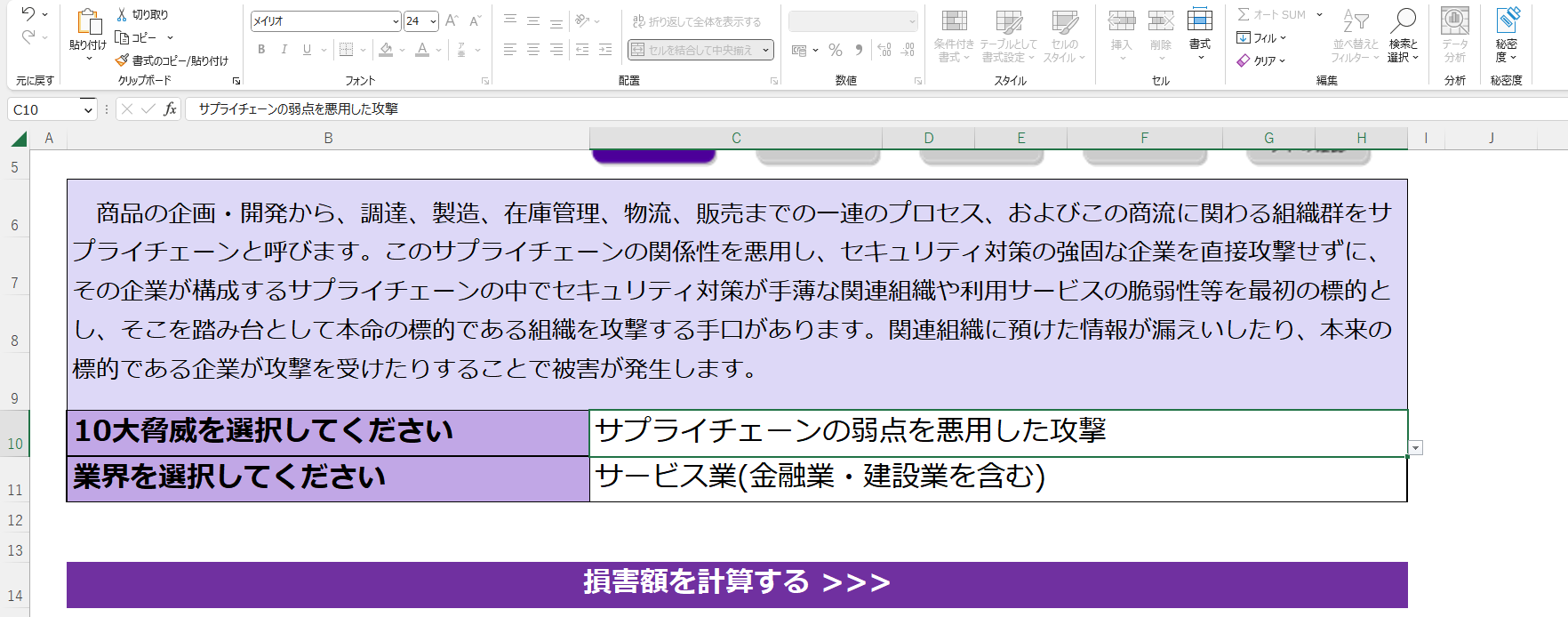Screen dimensions: 1568x617
Task: Open Find & Select (検索と選択)
Action: 1404,36
